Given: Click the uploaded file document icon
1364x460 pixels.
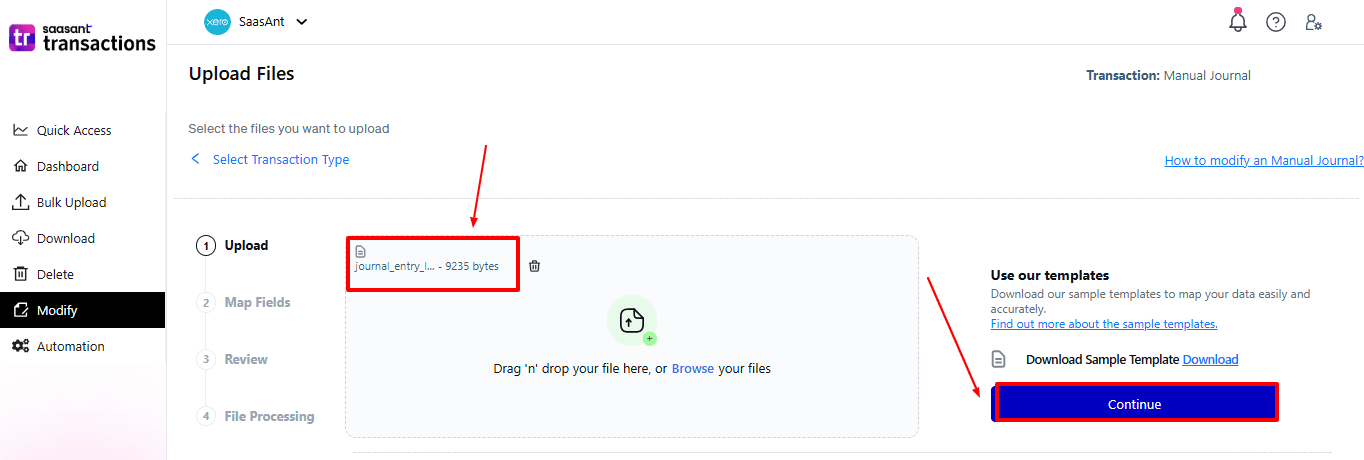Looking at the screenshot, I should [361, 252].
